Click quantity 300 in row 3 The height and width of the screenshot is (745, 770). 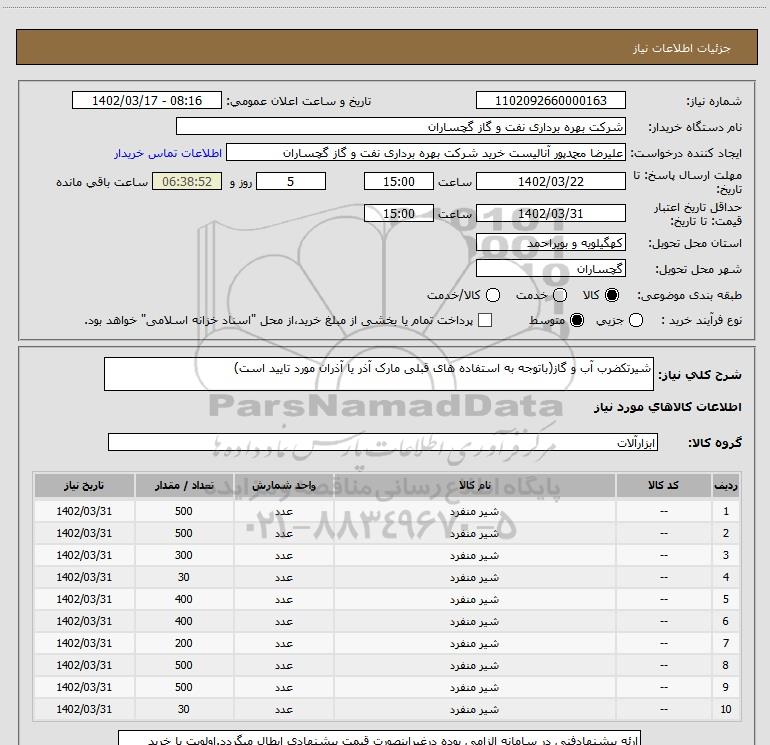pos(184,555)
